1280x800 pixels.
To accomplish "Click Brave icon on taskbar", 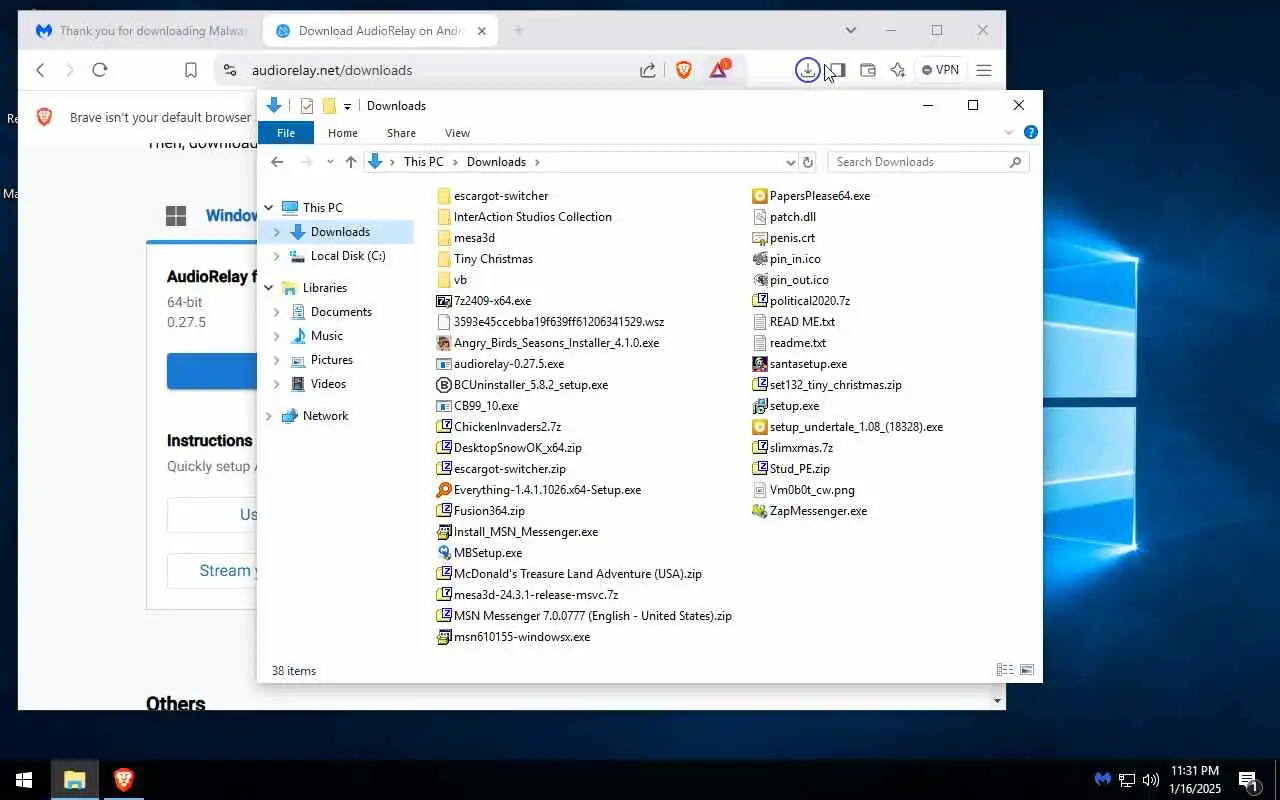I will (123, 780).
